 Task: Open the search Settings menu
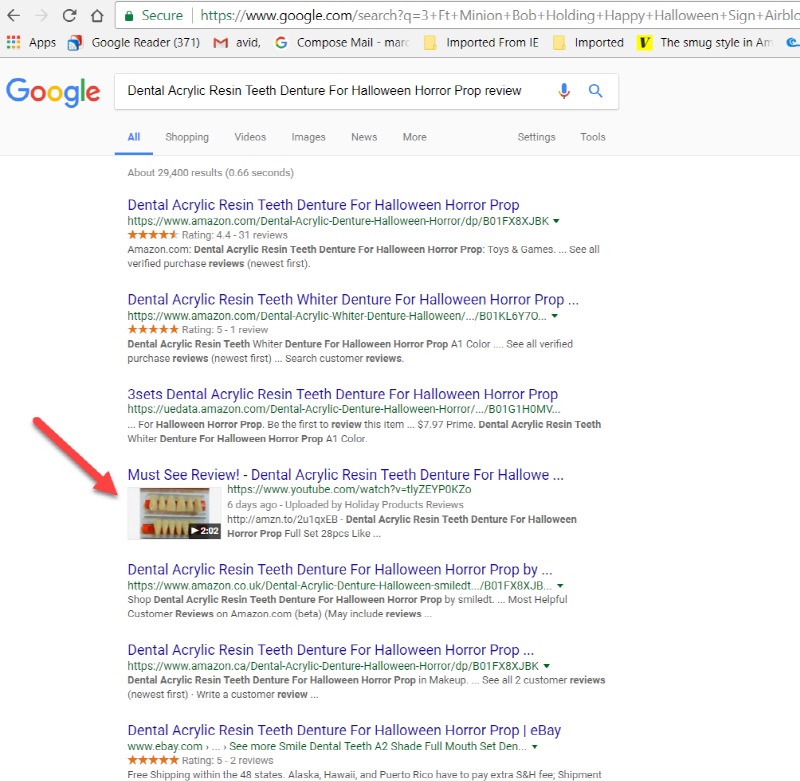pos(536,137)
